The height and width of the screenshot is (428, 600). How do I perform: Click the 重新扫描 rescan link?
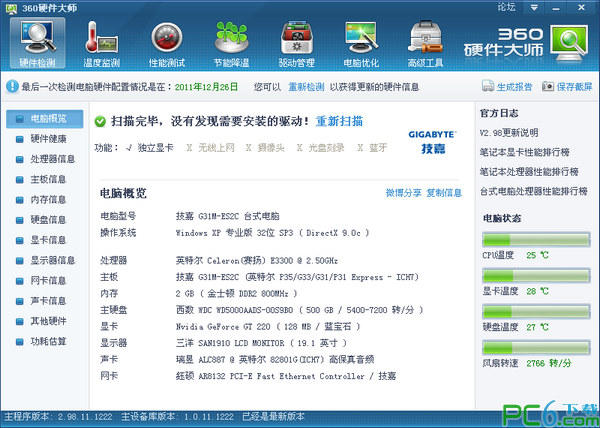(339, 121)
